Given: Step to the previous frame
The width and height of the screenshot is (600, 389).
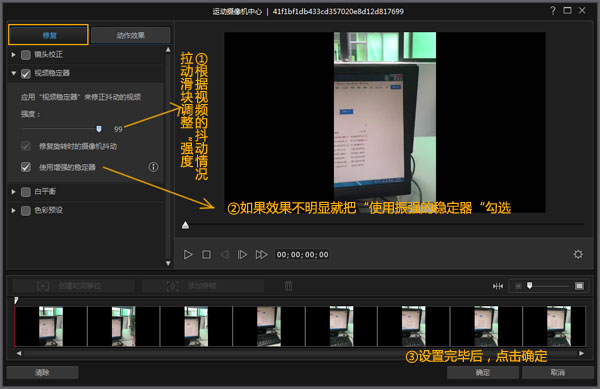Looking at the screenshot, I should pyautogui.click(x=225, y=254).
